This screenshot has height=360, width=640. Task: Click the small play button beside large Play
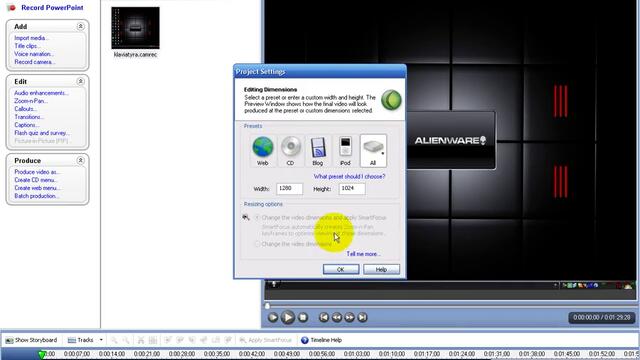(273, 317)
